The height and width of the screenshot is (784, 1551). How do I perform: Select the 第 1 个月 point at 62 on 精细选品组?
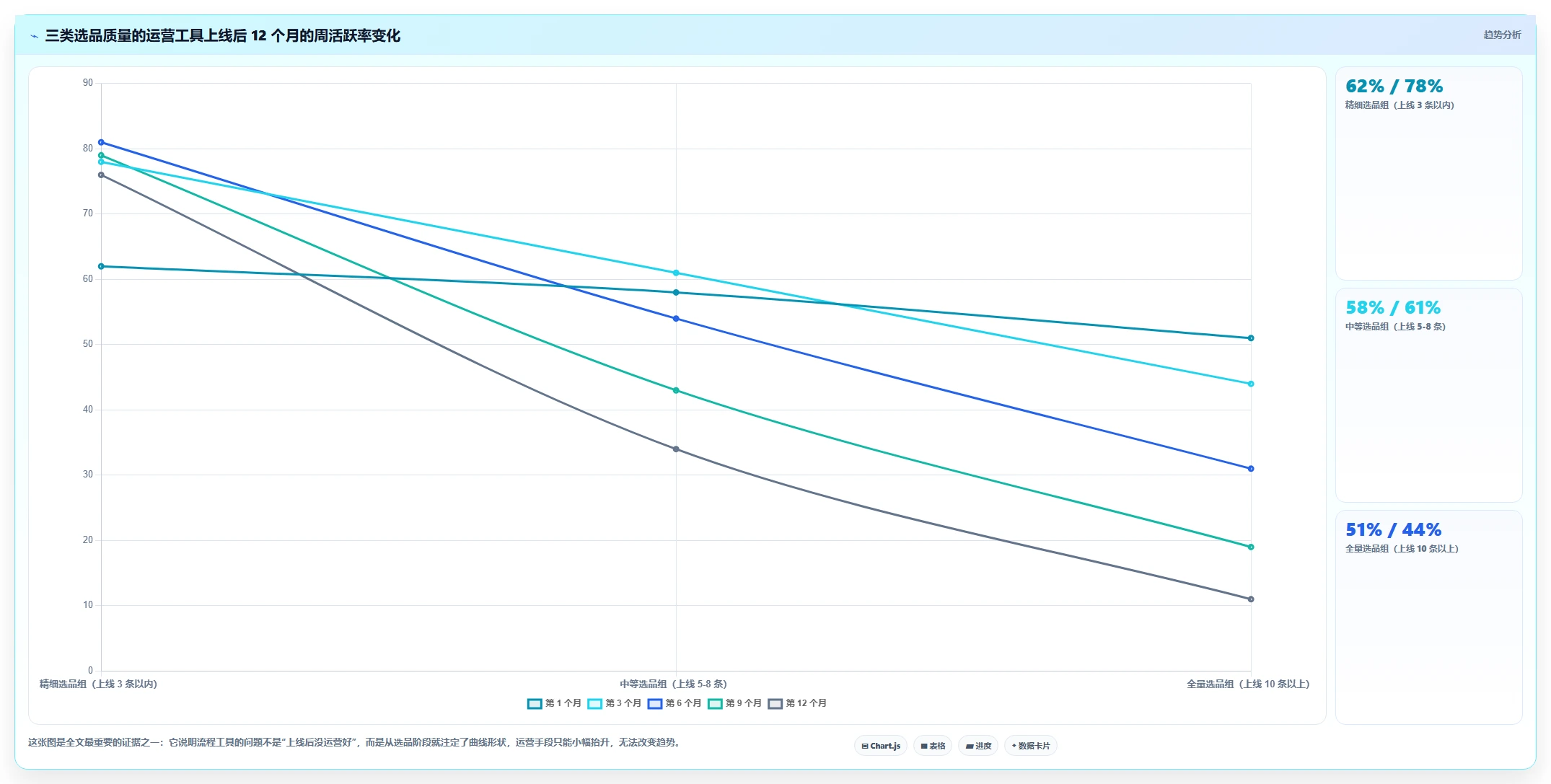tap(101, 266)
